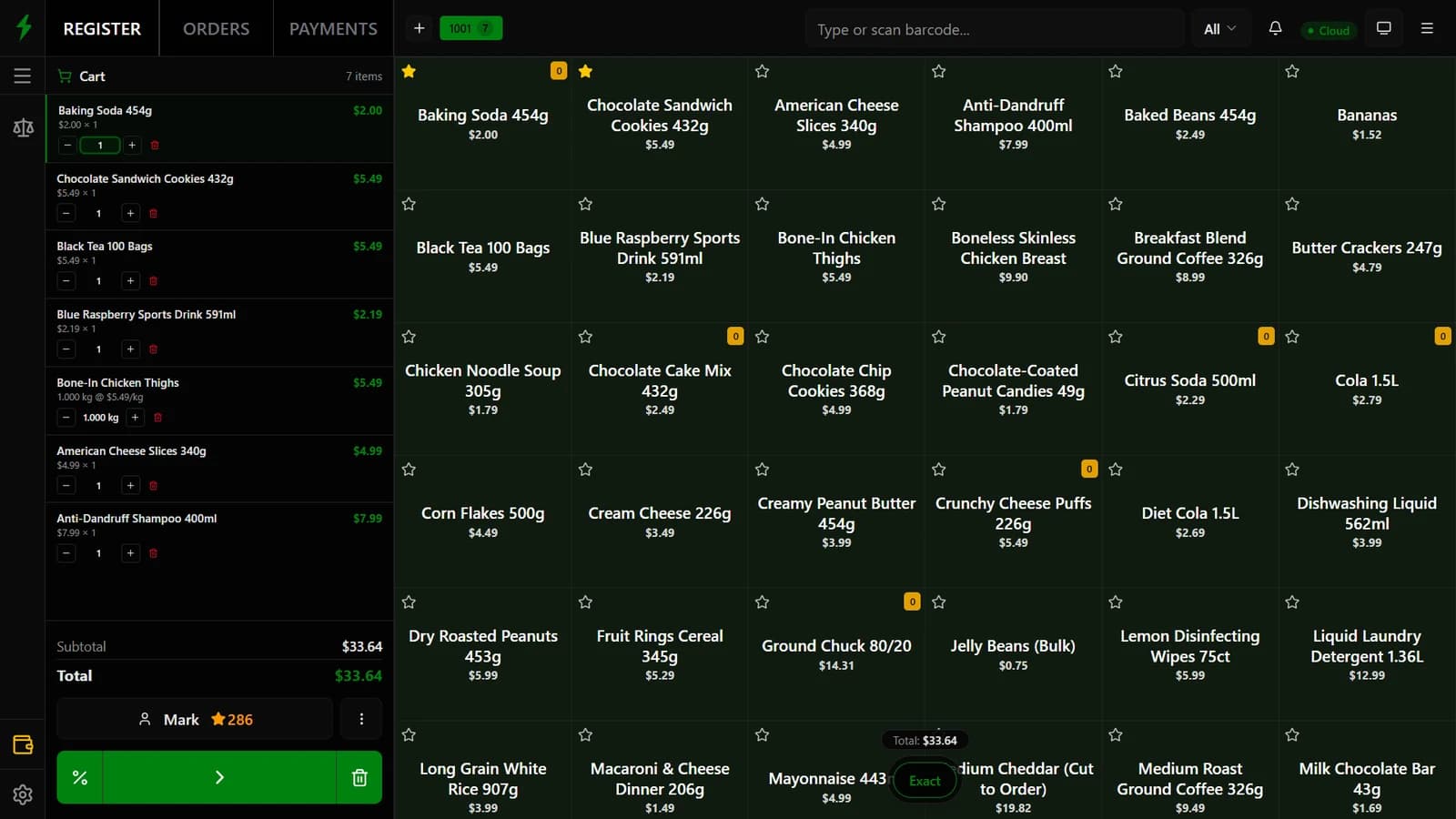Screen dimensions: 1456x819
Task: Open the scale weighing tool
Action: pos(23,128)
